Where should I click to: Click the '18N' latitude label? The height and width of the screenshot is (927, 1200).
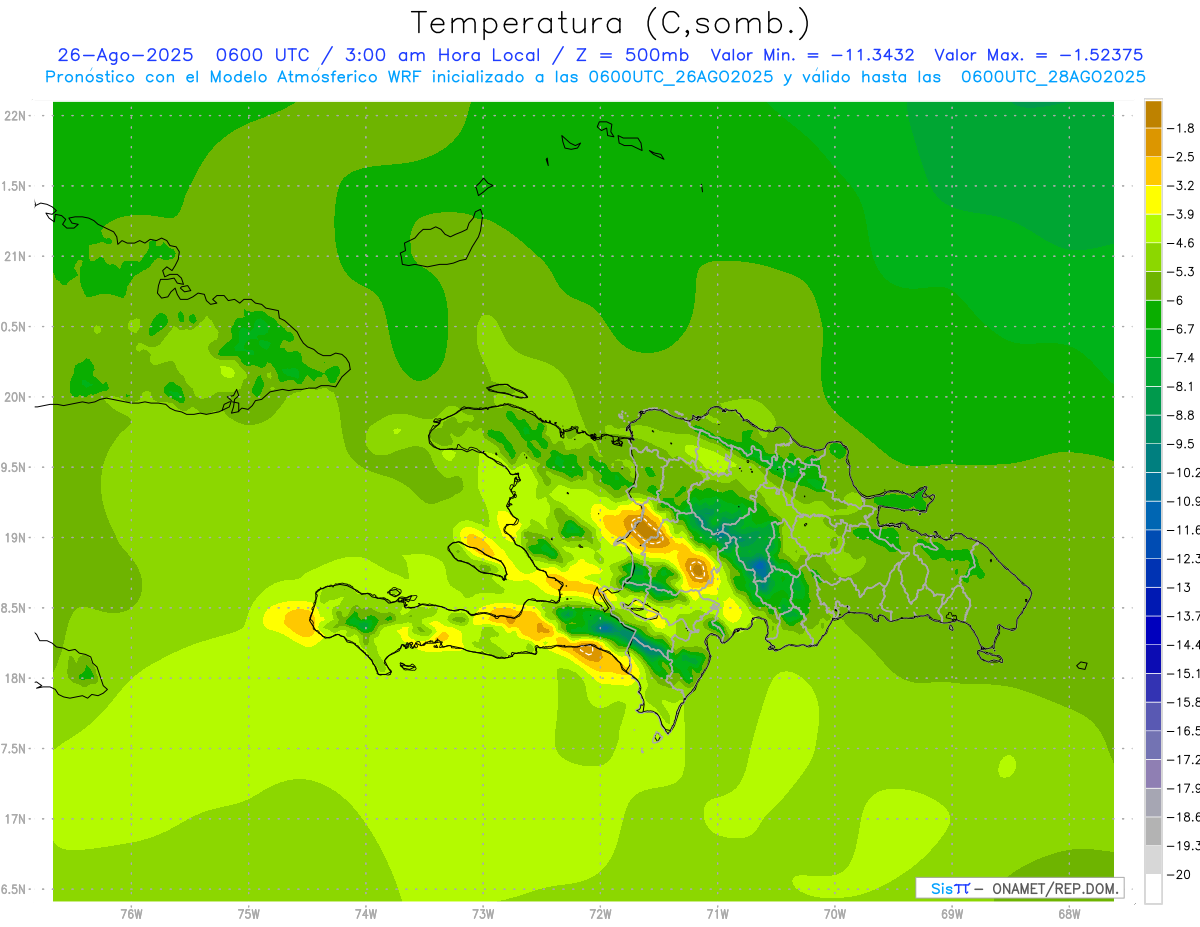click(x=14, y=678)
